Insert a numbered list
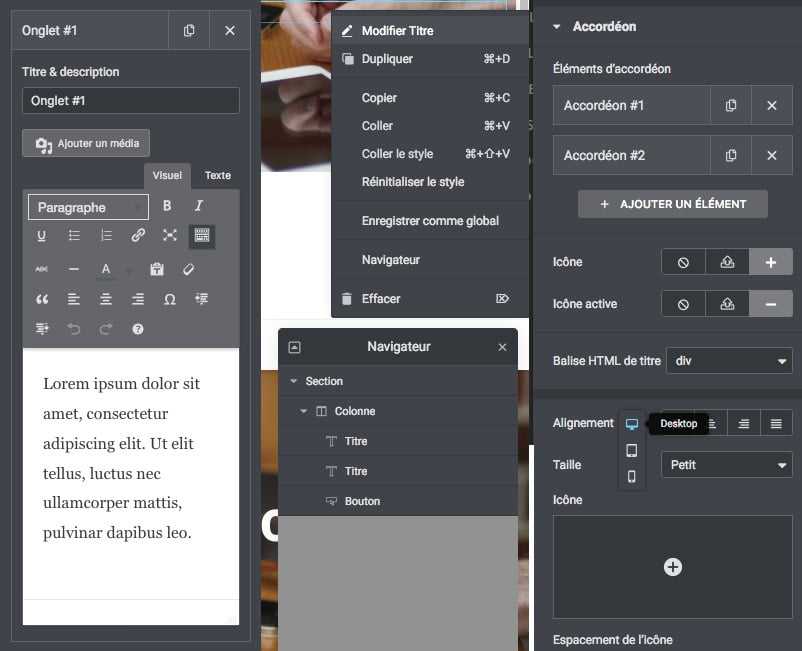The height and width of the screenshot is (651, 802). pyautogui.click(x=106, y=235)
